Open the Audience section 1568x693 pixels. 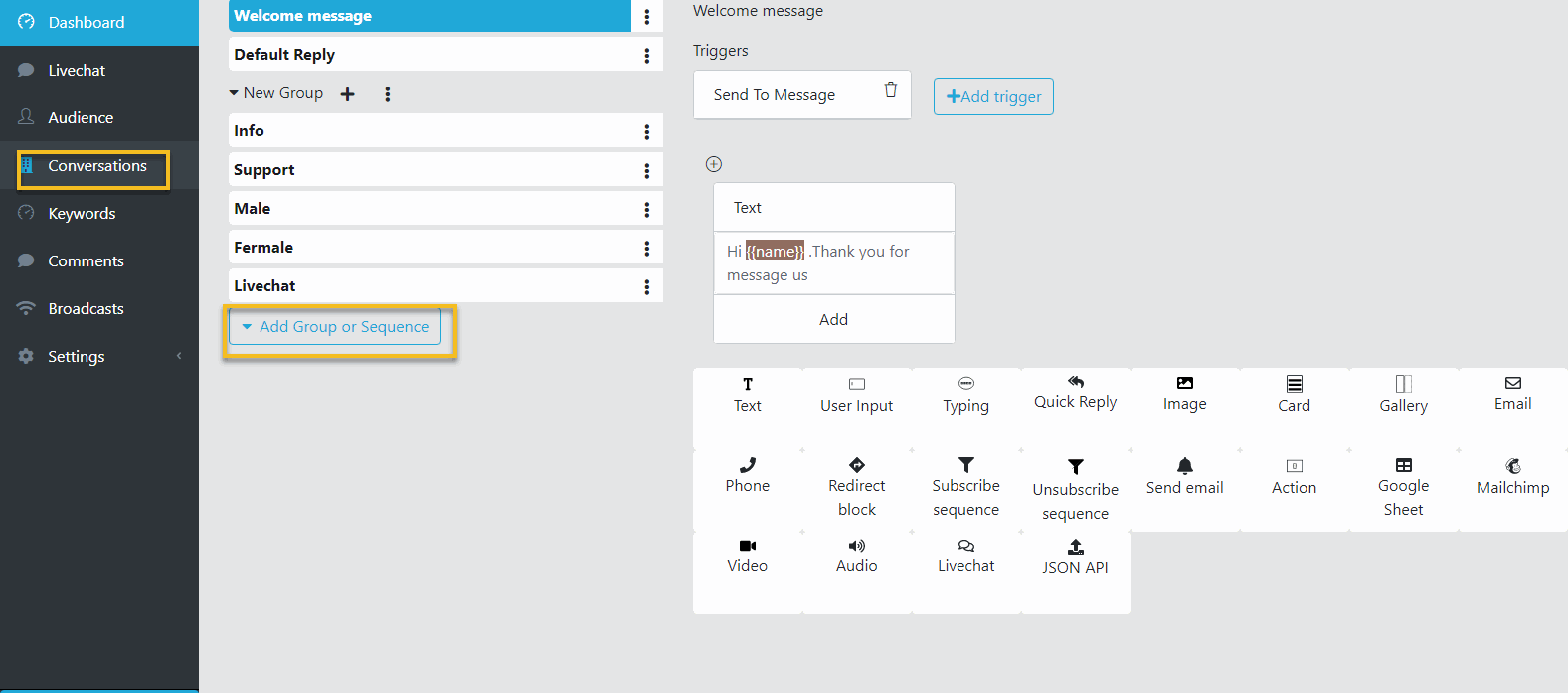pos(99,117)
